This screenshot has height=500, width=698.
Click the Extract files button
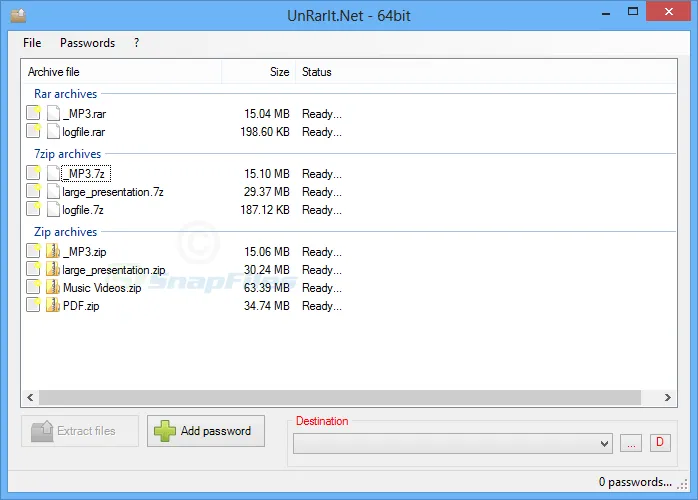click(80, 431)
